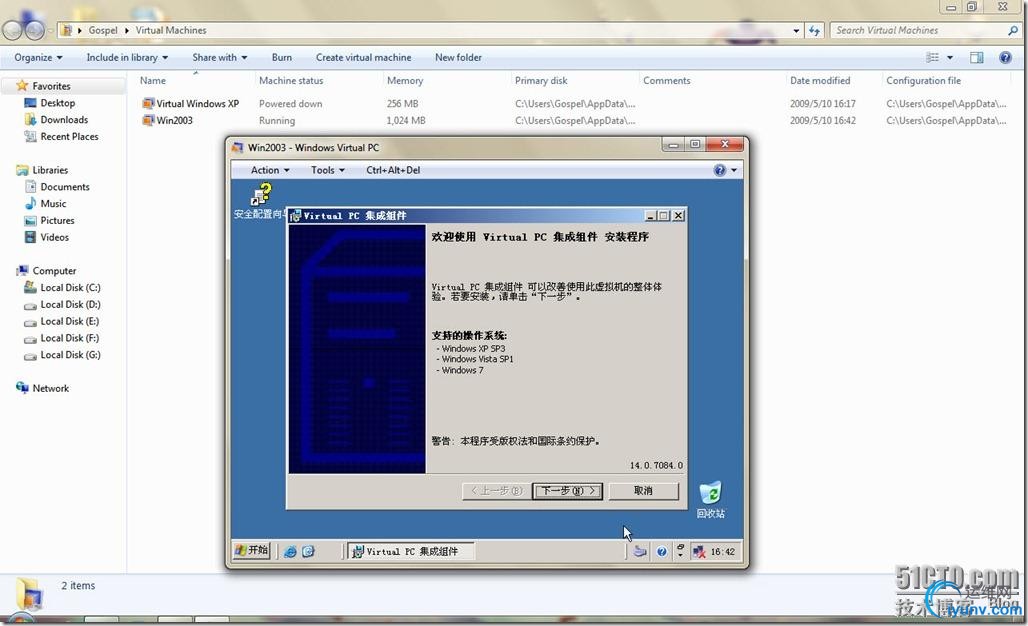The image size is (1028, 626).
Task: Click the Gospel breadcrumb segment
Action: (x=103, y=30)
